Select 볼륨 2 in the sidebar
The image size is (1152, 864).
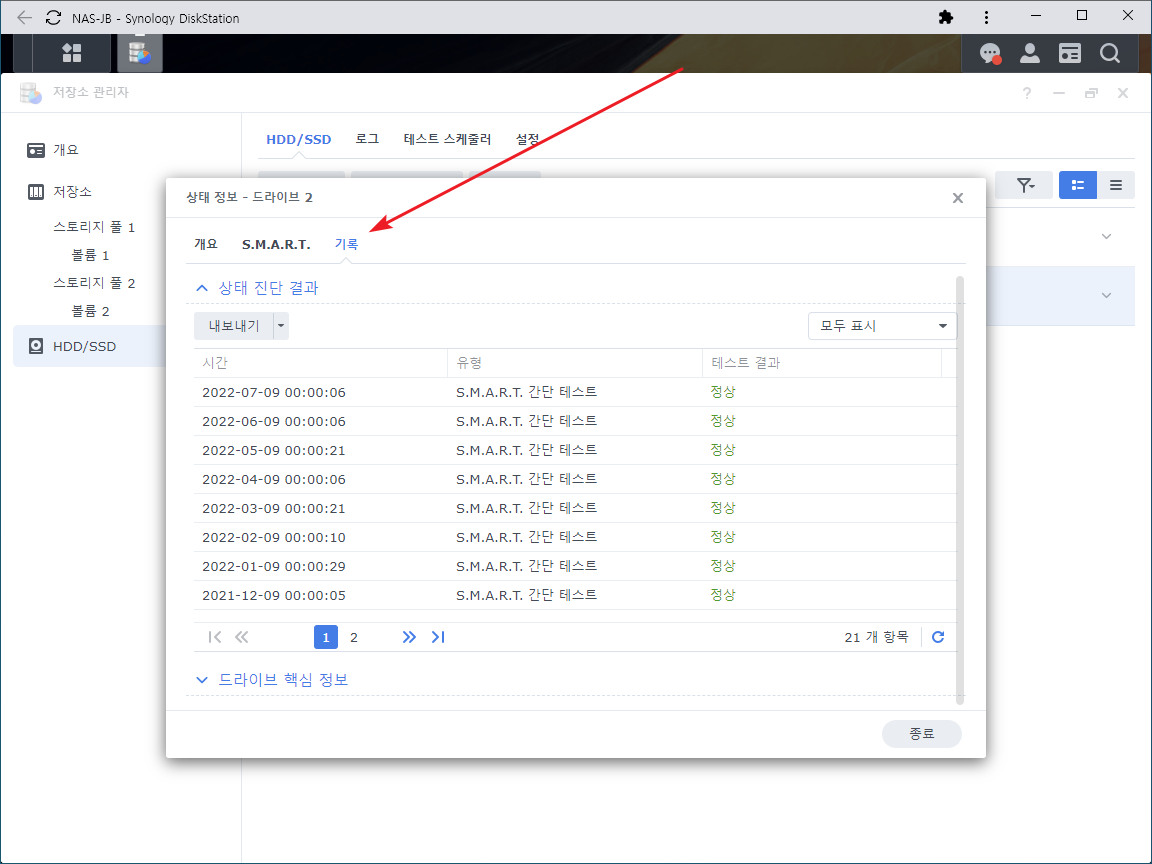[x=90, y=311]
